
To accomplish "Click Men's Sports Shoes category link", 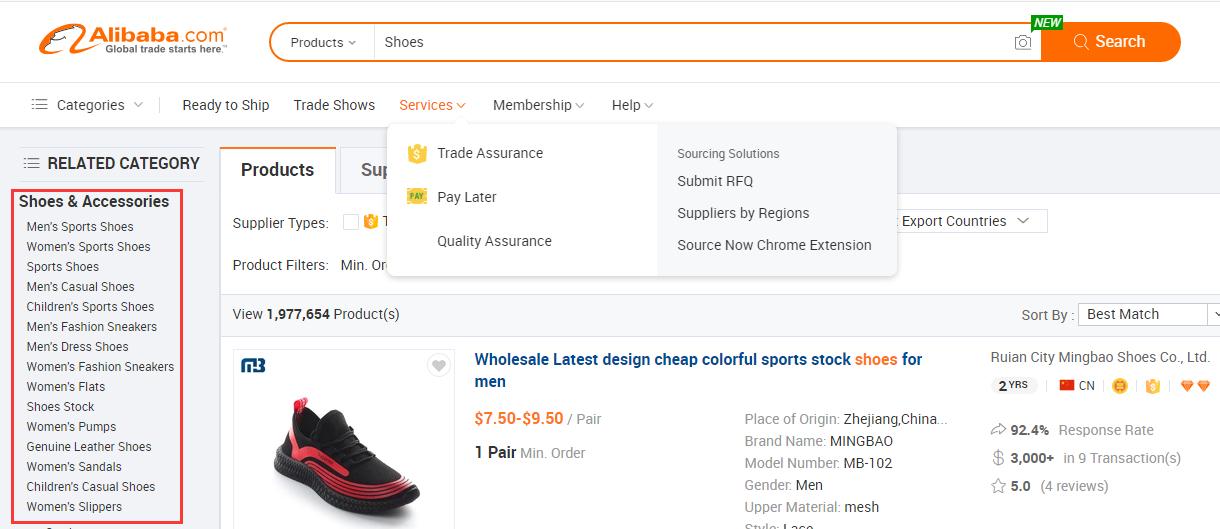I will pyautogui.click(x=80, y=227).
